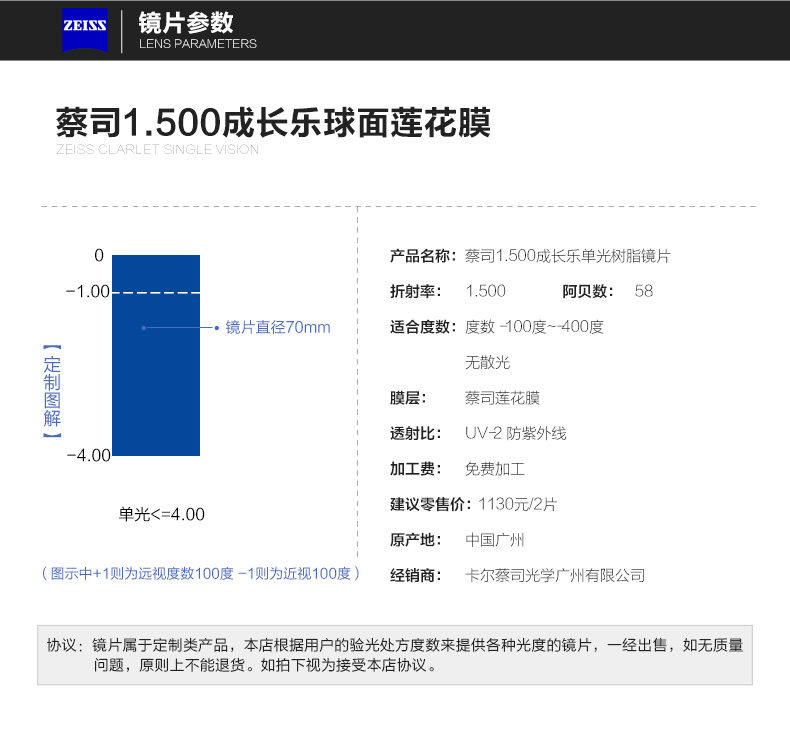
Task: Click the '原产地' label
Action: pyautogui.click(x=415, y=540)
